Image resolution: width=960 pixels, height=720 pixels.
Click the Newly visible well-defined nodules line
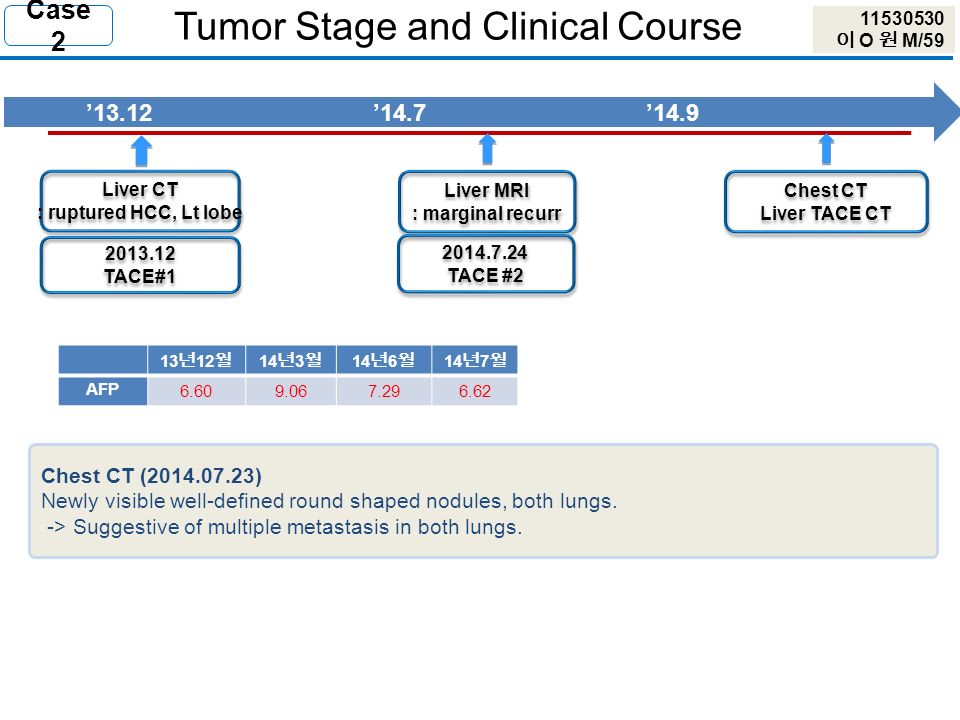[x=329, y=501]
